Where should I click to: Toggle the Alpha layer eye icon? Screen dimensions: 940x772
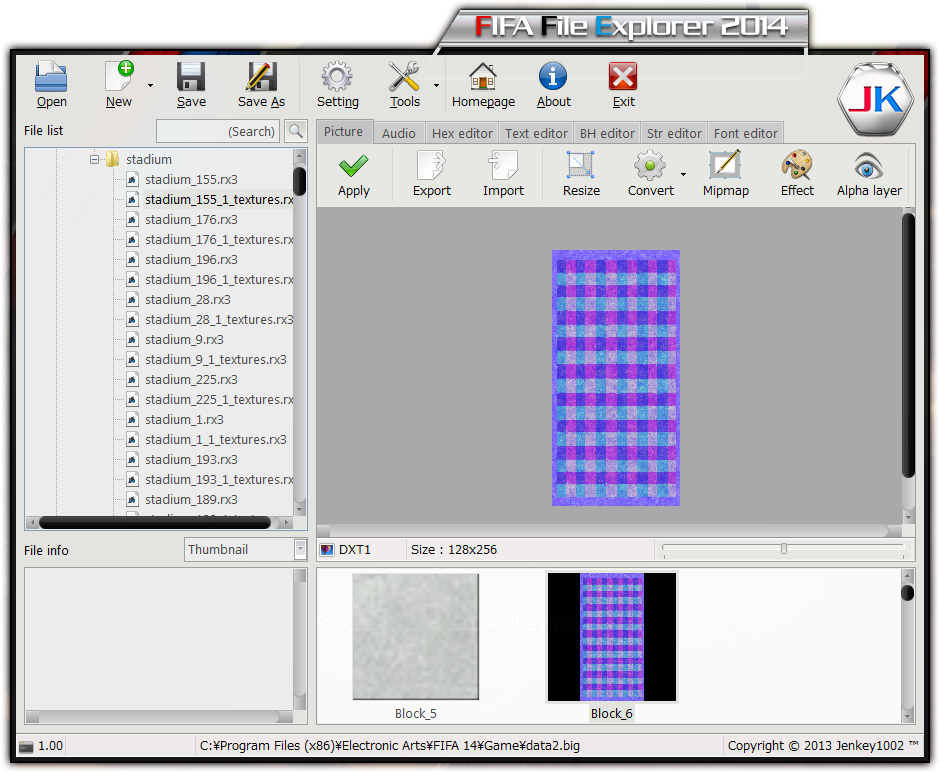coord(868,165)
